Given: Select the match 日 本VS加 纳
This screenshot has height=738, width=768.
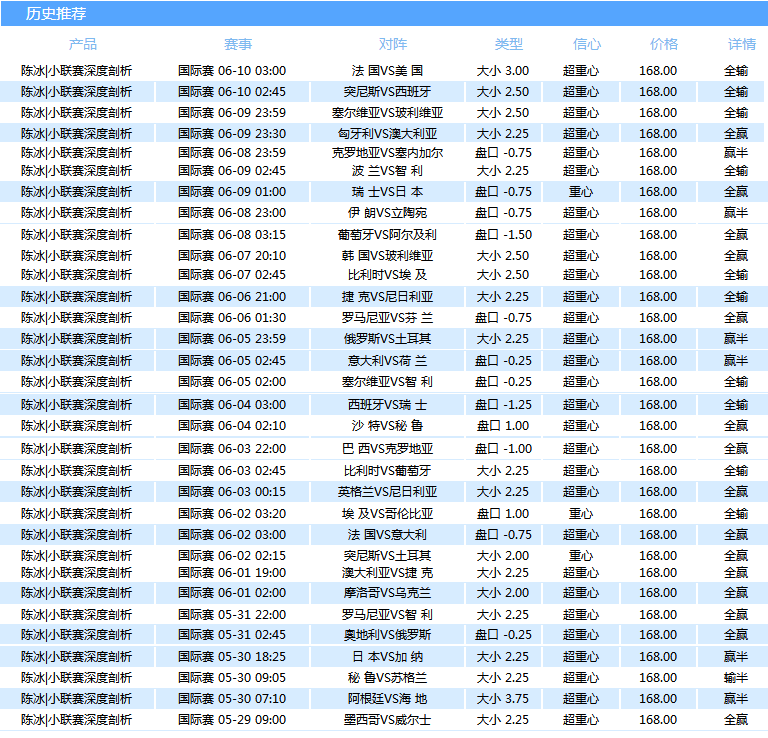Looking at the screenshot, I should [x=387, y=657].
